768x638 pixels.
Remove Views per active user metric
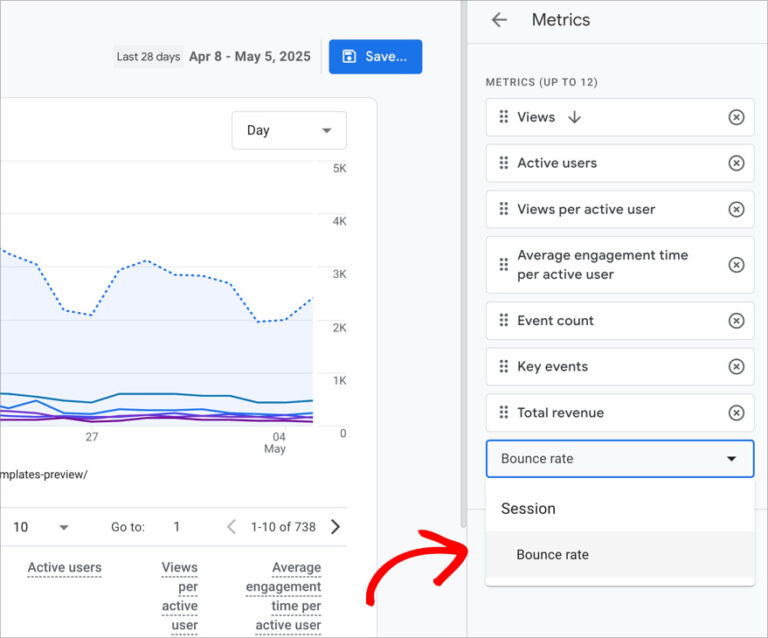pos(736,209)
